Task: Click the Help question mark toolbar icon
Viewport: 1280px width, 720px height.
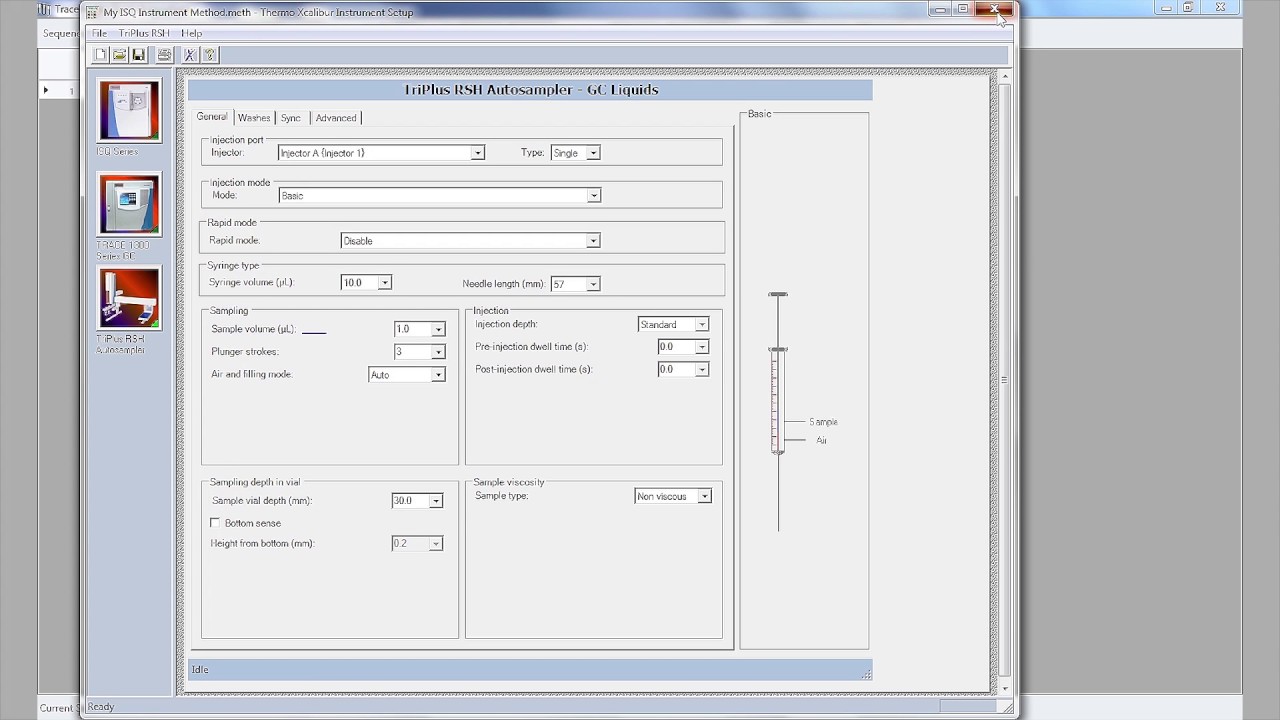Action: click(209, 55)
